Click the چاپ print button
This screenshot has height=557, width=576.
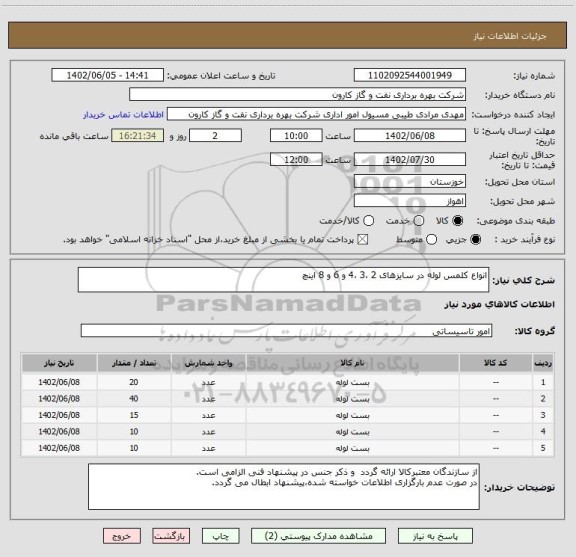pyautogui.click(x=220, y=536)
